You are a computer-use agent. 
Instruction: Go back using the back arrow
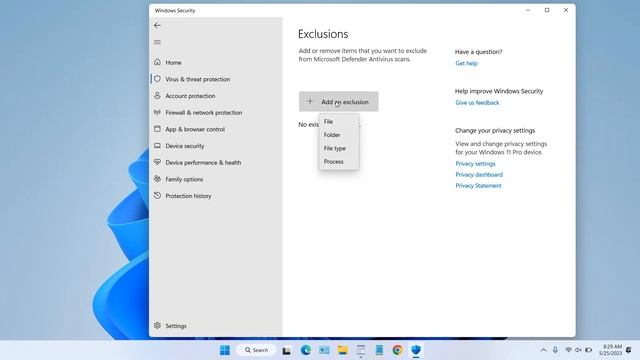pyautogui.click(x=157, y=25)
